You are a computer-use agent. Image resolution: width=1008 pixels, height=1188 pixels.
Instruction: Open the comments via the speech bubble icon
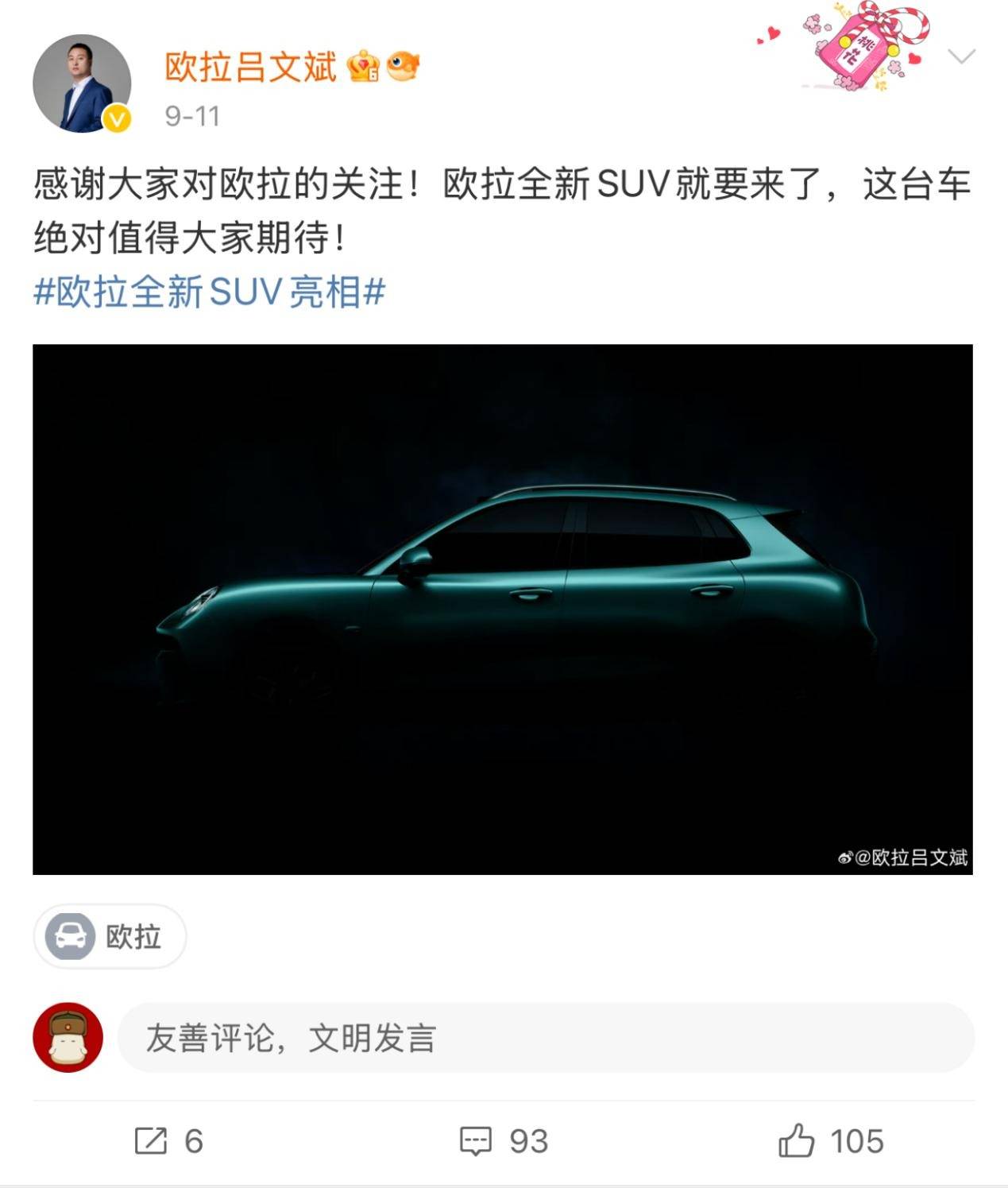tap(476, 1141)
